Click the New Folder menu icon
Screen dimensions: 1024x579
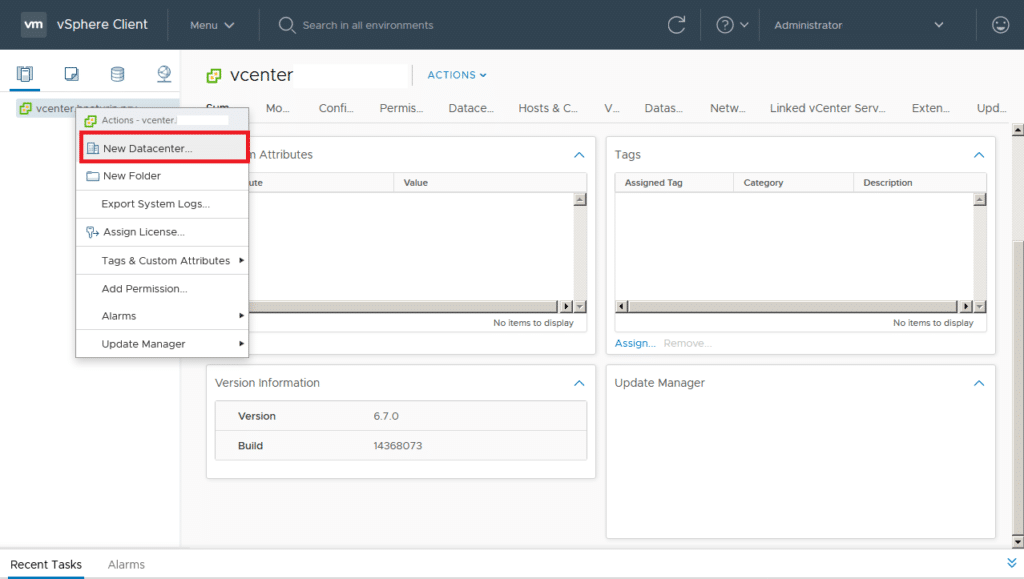(93, 176)
